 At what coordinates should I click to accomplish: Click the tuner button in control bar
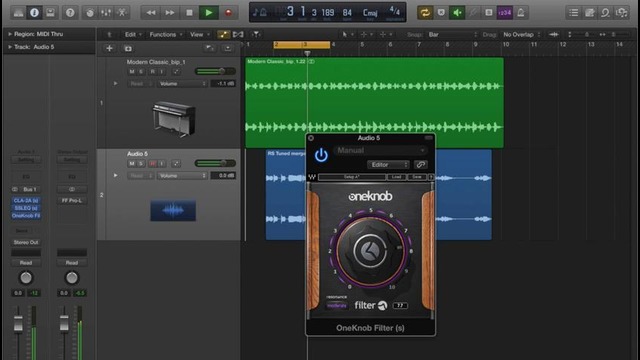click(x=473, y=13)
